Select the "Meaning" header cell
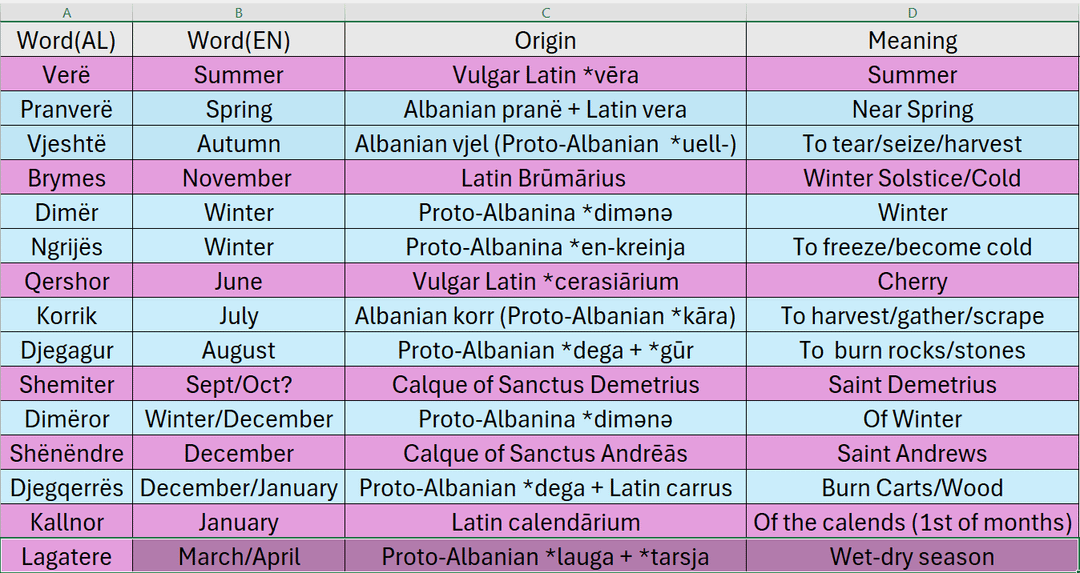This screenshot has width=1080, height=573. (912, 41)
